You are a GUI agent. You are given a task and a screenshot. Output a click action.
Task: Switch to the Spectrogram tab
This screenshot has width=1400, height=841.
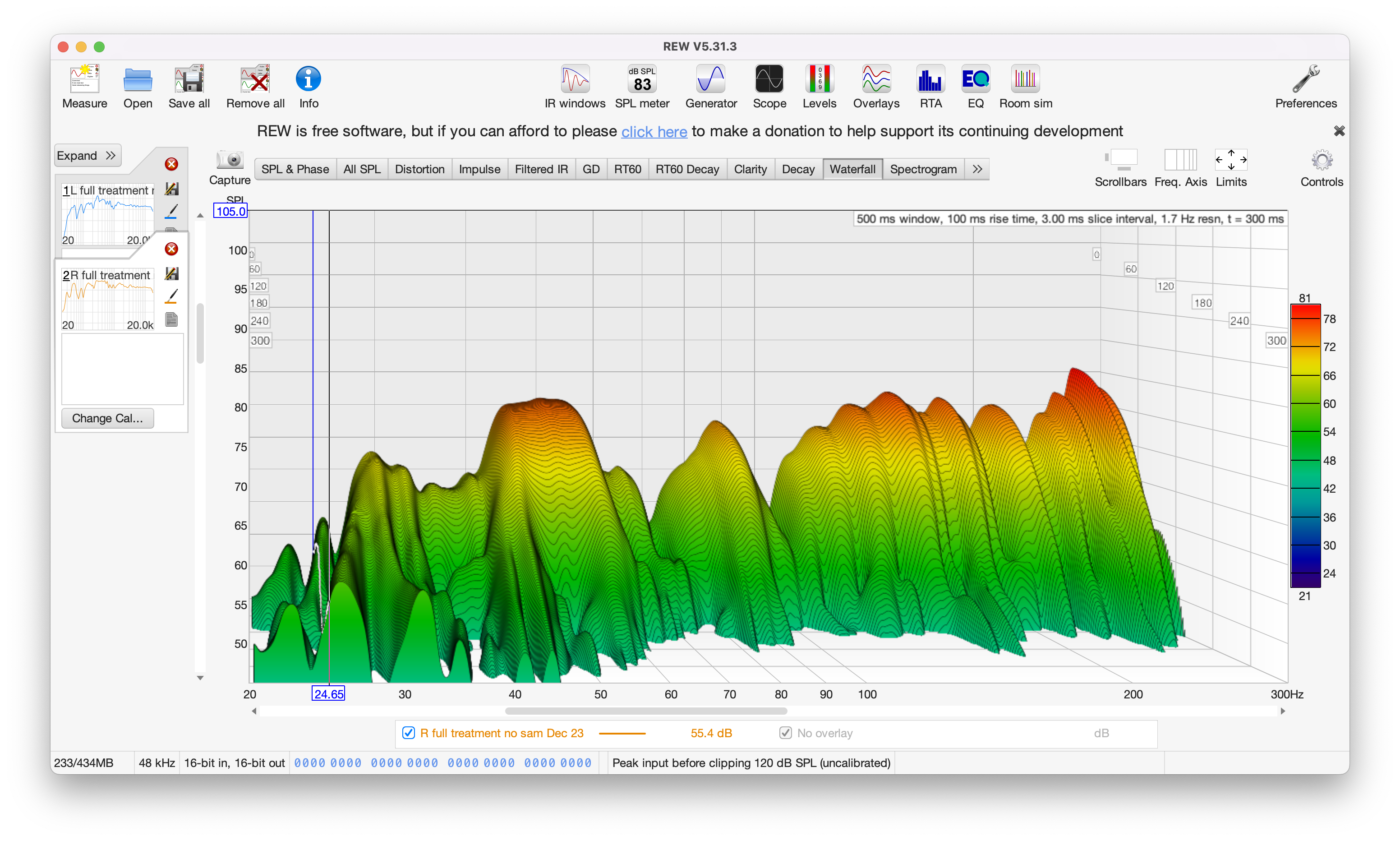tap(923, 169)
